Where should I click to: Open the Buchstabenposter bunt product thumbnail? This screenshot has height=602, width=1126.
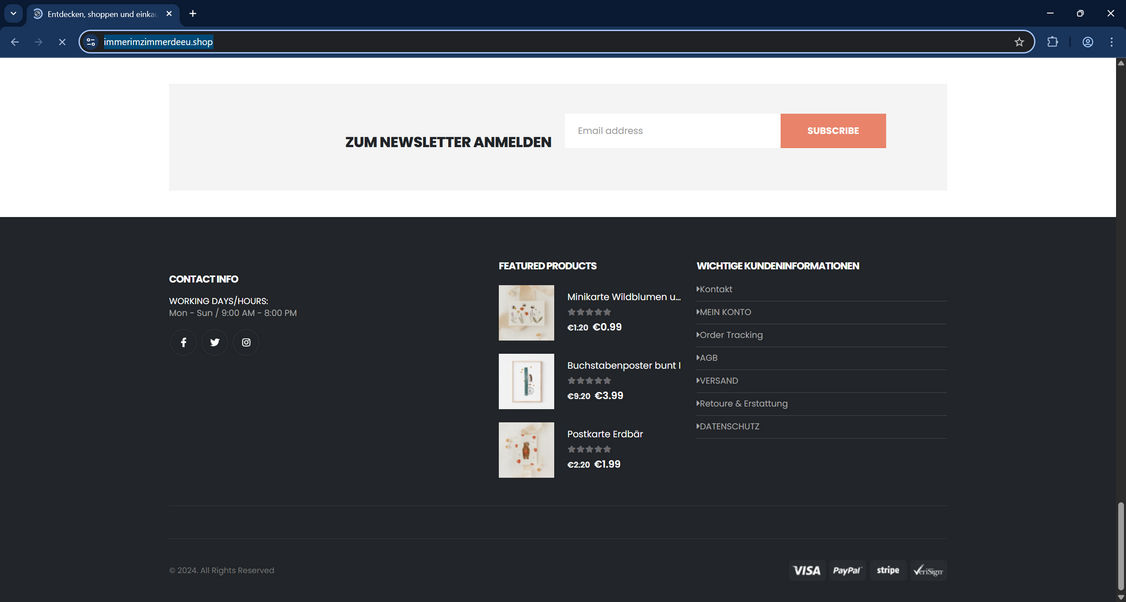click(x=526, y=381)
